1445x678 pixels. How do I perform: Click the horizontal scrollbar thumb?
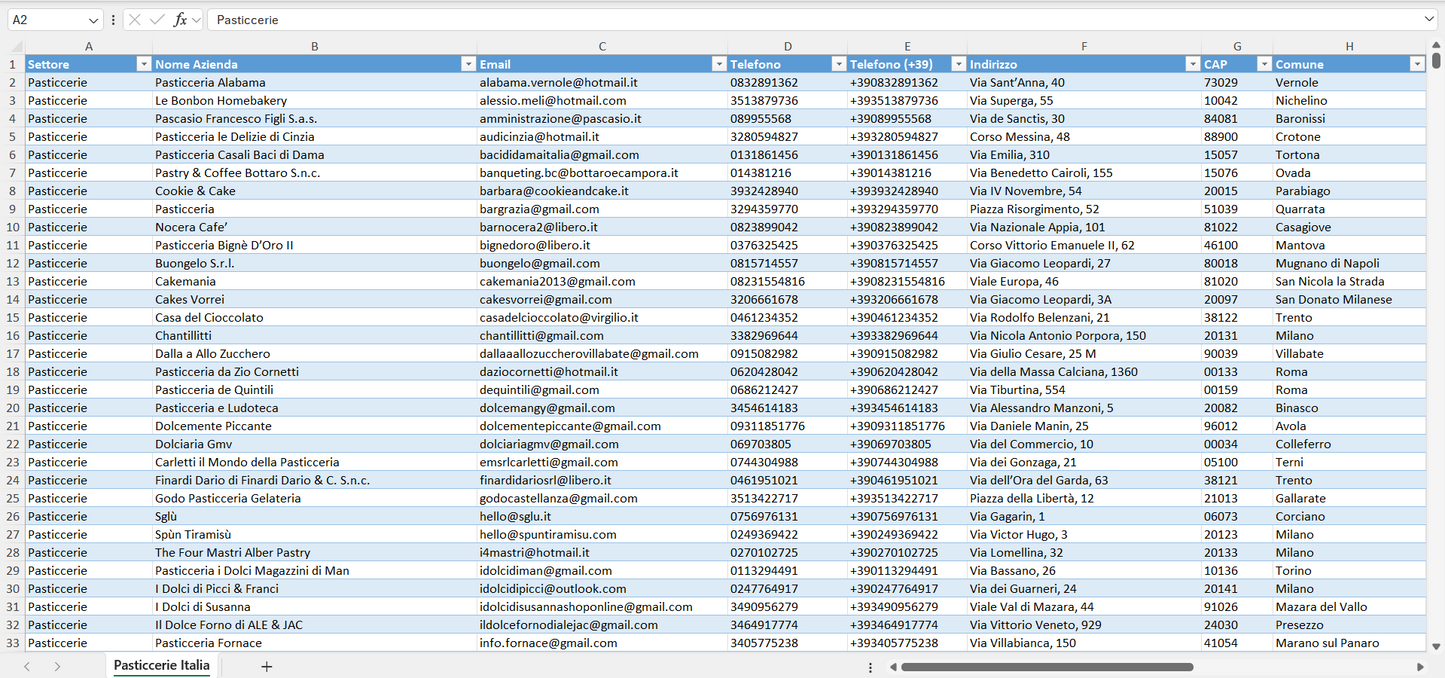[x=1047, y=667]
